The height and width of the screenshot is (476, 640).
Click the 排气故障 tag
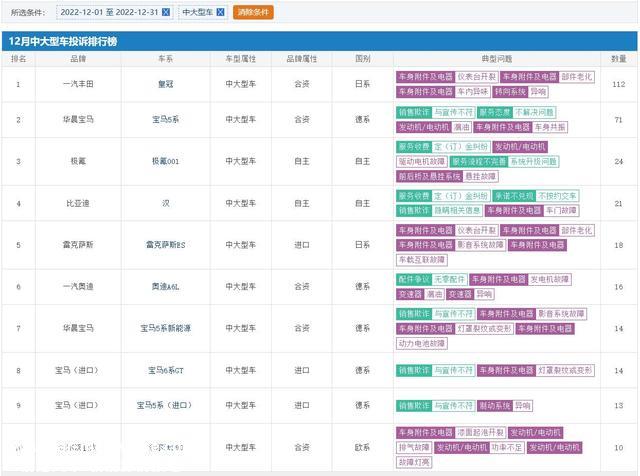(414, 447)
